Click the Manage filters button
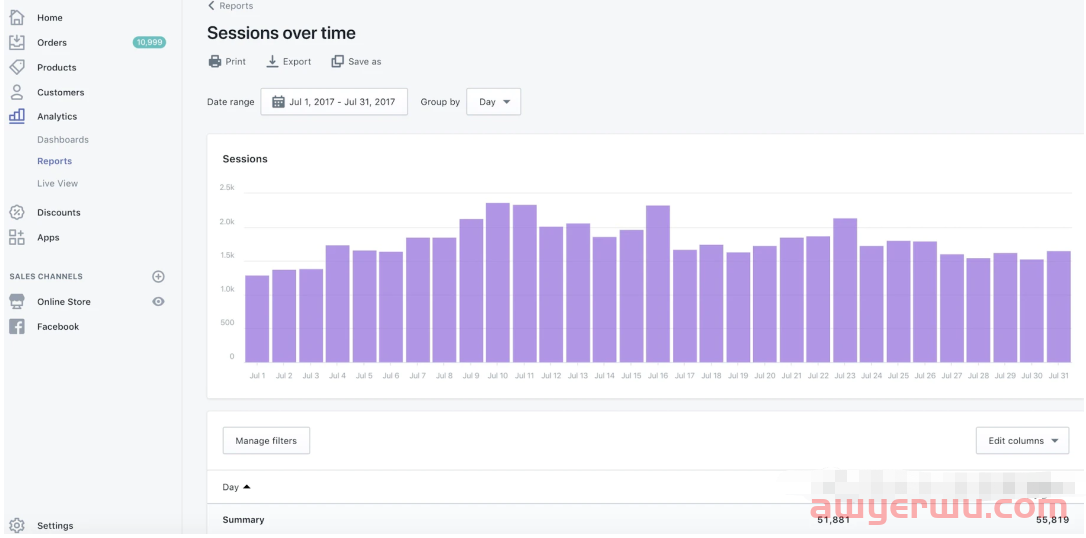Screen dimensions: 1086x538 [266, 441]
